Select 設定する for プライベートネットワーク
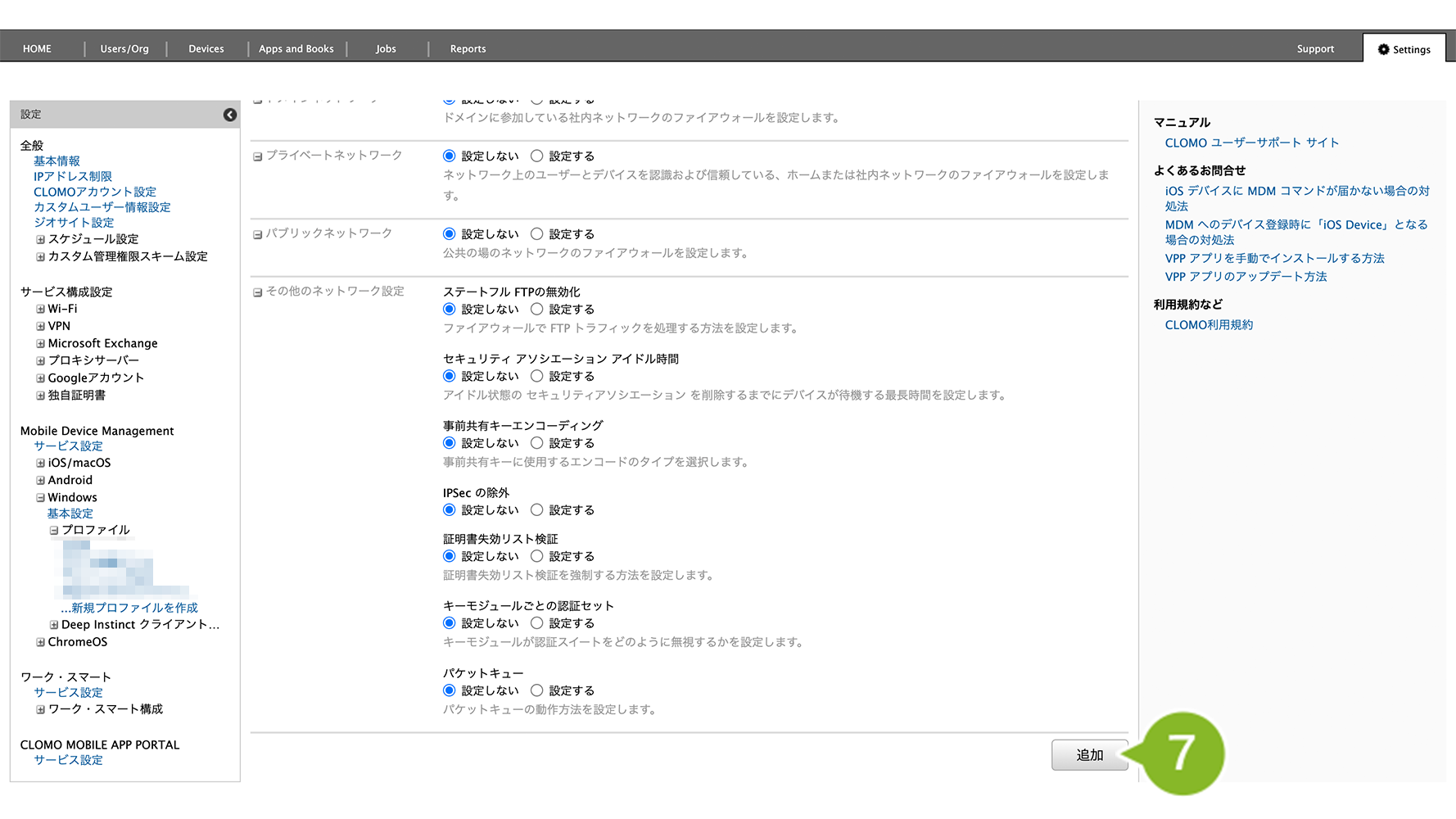1456x819 pixels. (537, 156)
